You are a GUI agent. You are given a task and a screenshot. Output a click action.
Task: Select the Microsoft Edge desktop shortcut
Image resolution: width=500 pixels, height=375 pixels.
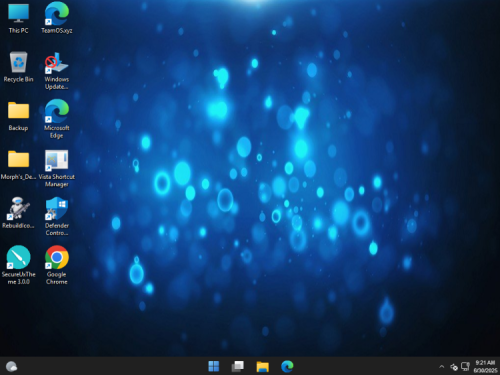57,119
